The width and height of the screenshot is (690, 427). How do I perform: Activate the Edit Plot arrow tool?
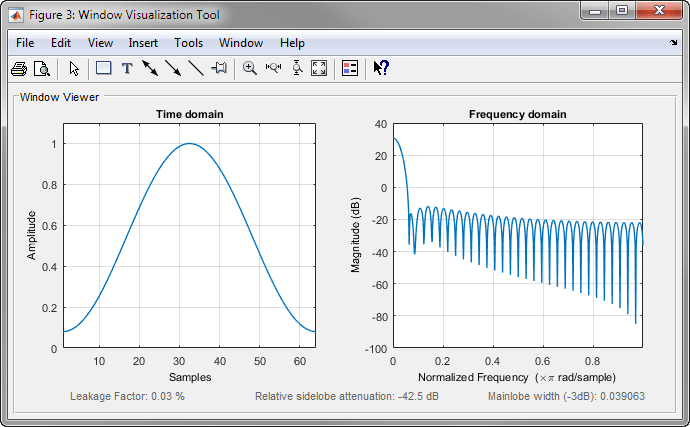(74, 69)
